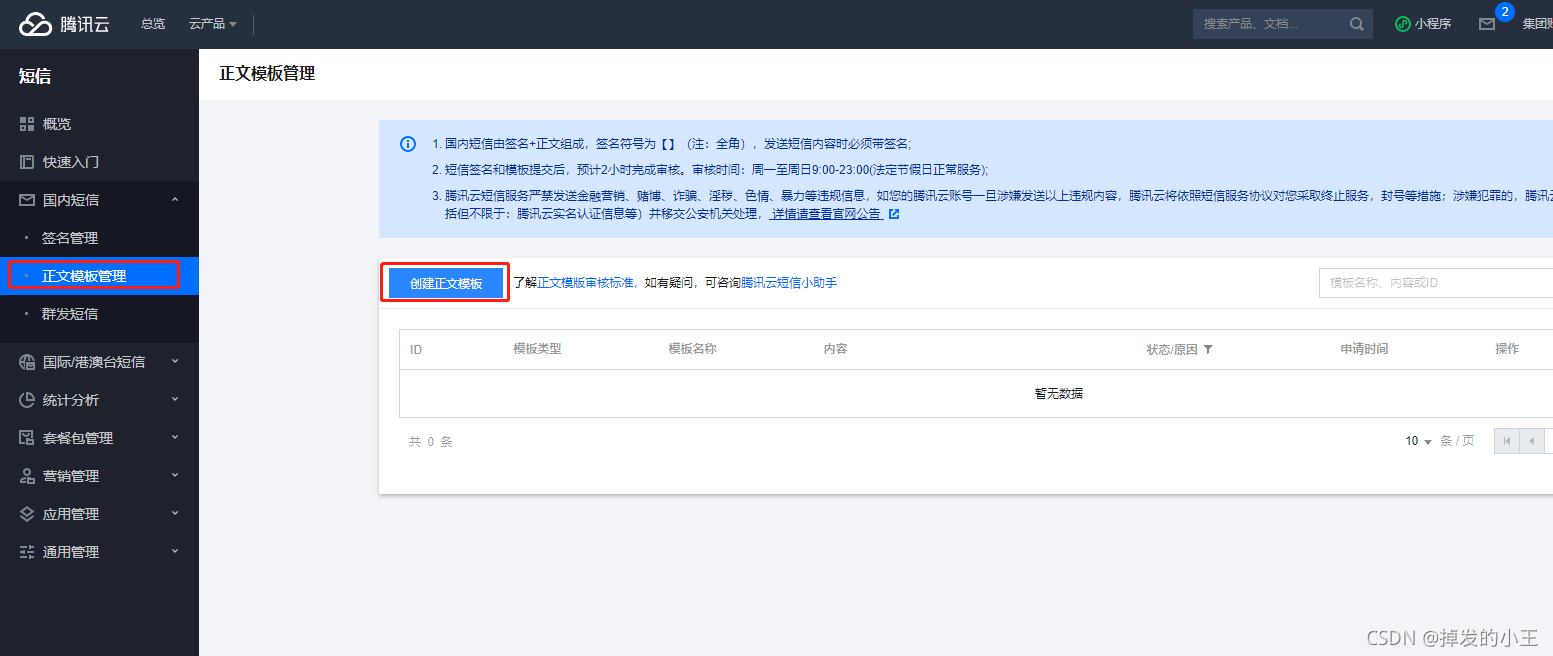Click the 国际/港澳台短信 globe icon
The height and width of the screenshot is (656, 1553).
27,362
